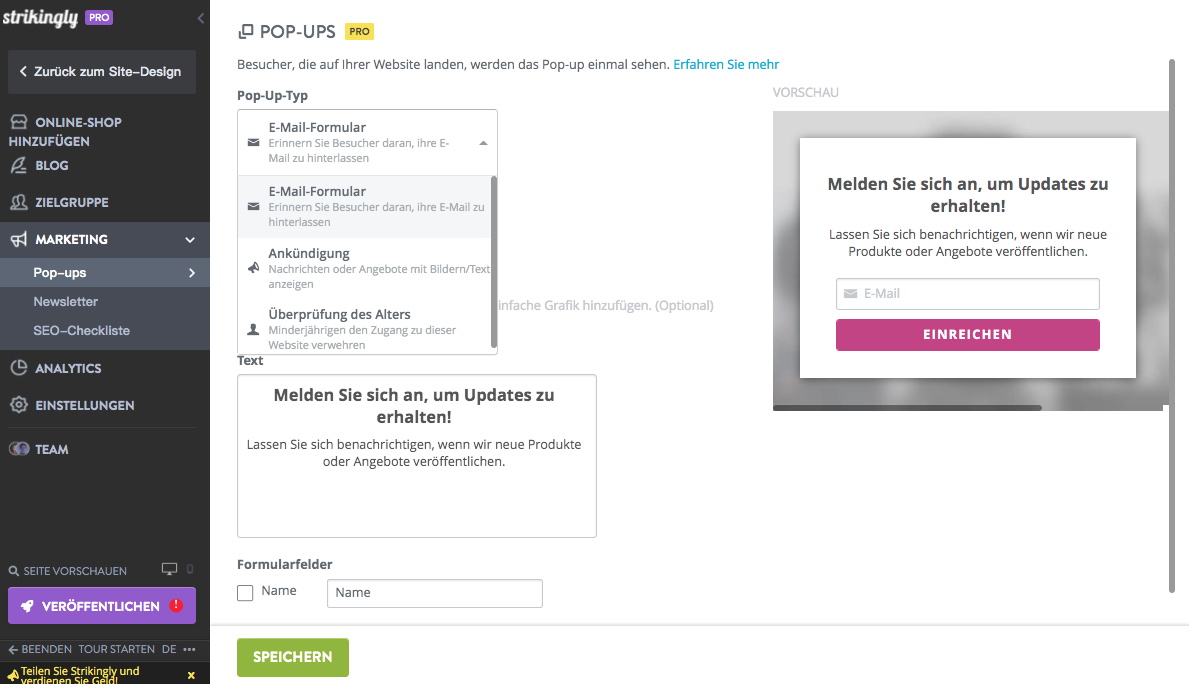Open Einstellungen via the gear icon
The width and height of the screenshot is (1189, 684).
18,405
